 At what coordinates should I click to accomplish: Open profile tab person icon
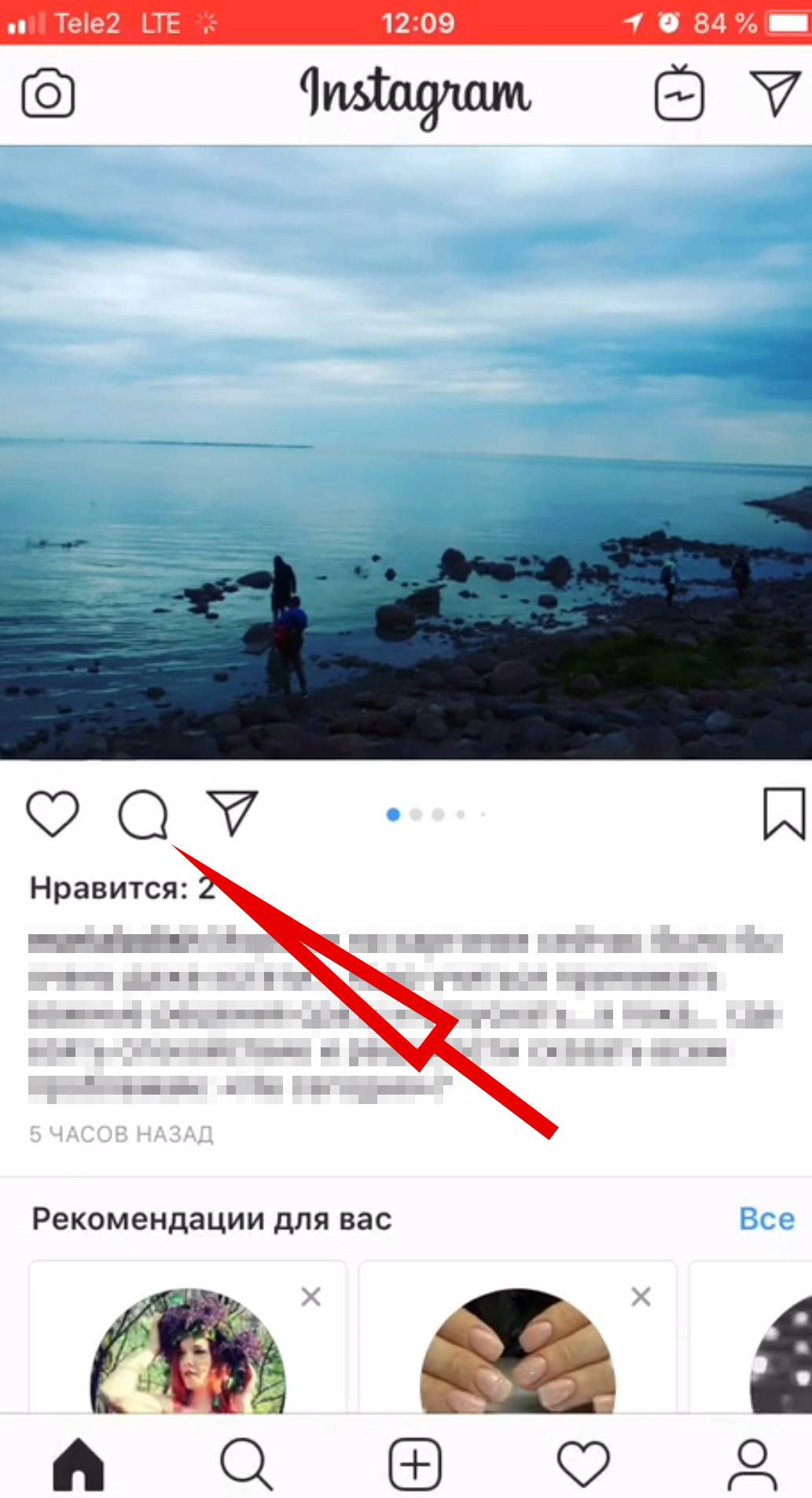coord(752,1464)
